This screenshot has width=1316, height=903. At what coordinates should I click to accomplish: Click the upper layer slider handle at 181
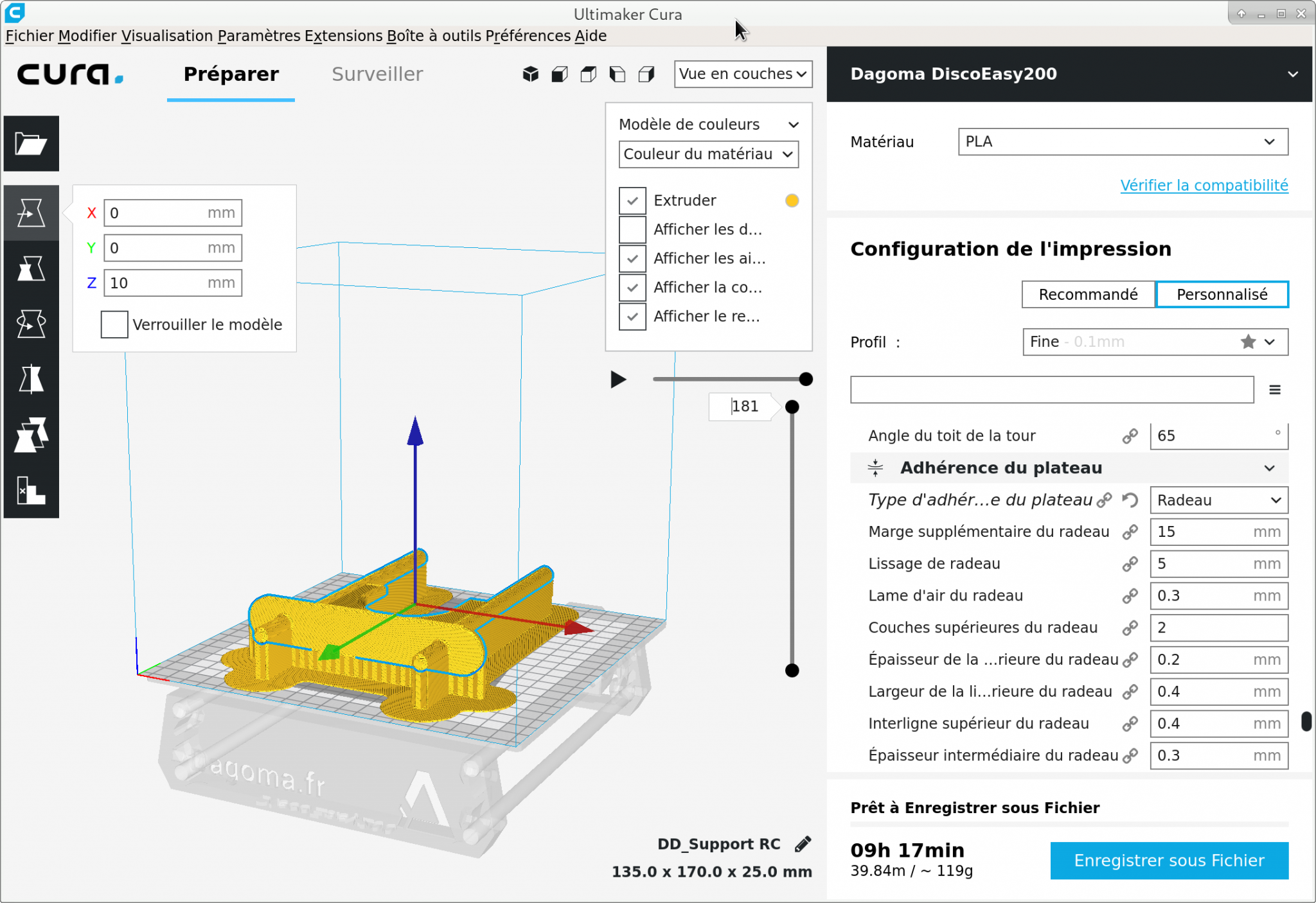pos(792,407)
